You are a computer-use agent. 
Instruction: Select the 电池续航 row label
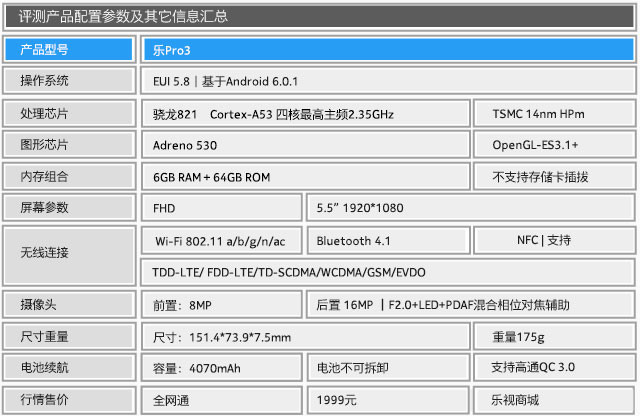click(x=69, y=367)
